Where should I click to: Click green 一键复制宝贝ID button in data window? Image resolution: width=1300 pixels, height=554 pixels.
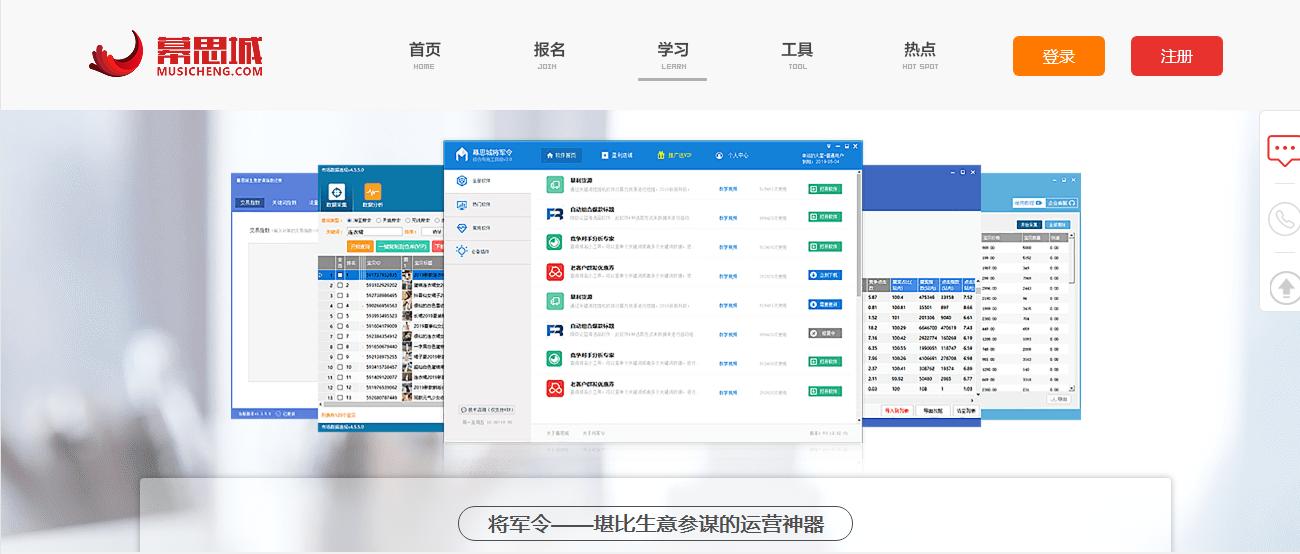[x=403, y=246]
